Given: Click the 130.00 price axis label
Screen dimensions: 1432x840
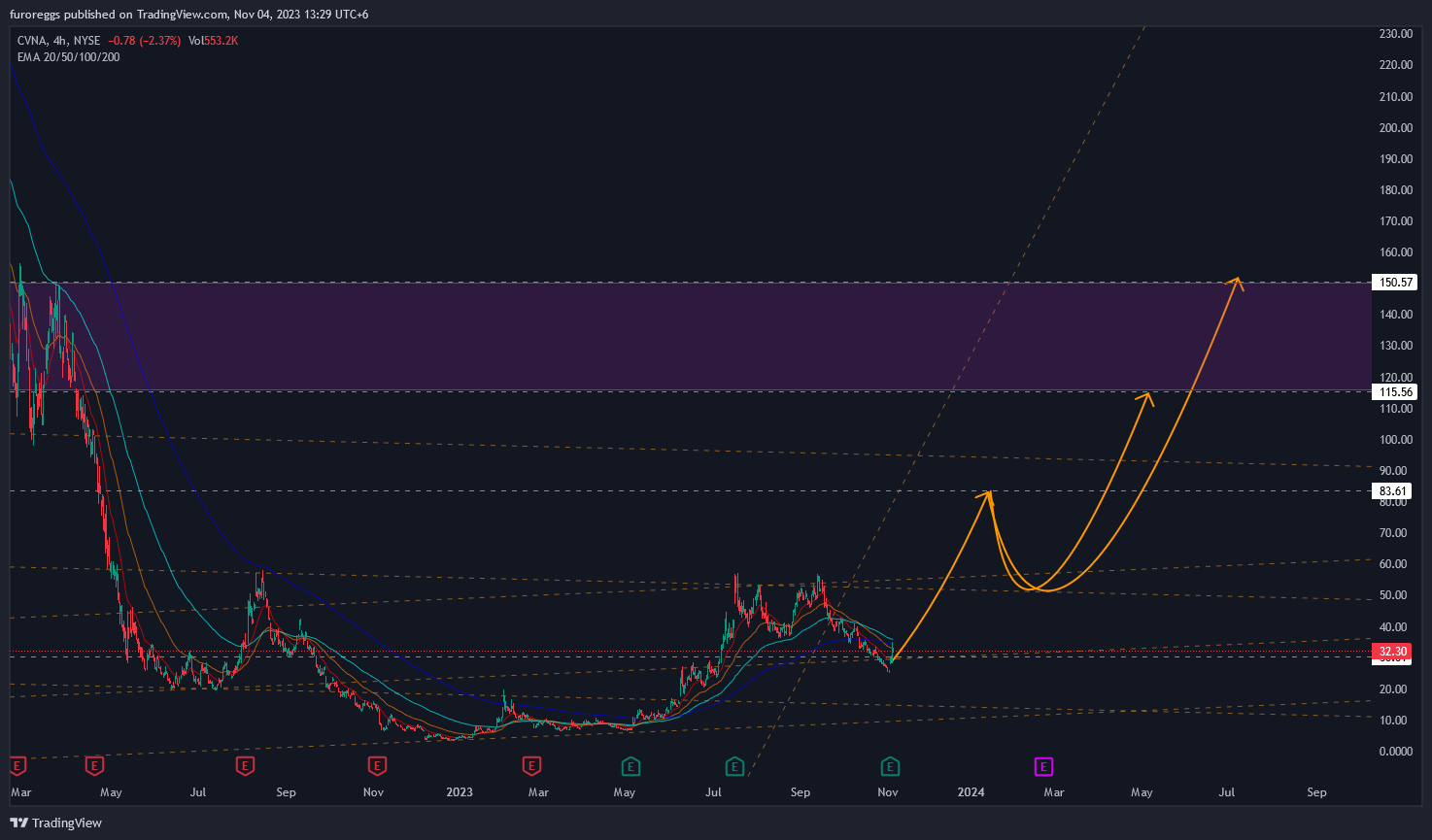Looking at the screenshot, I should (1395, 346).
